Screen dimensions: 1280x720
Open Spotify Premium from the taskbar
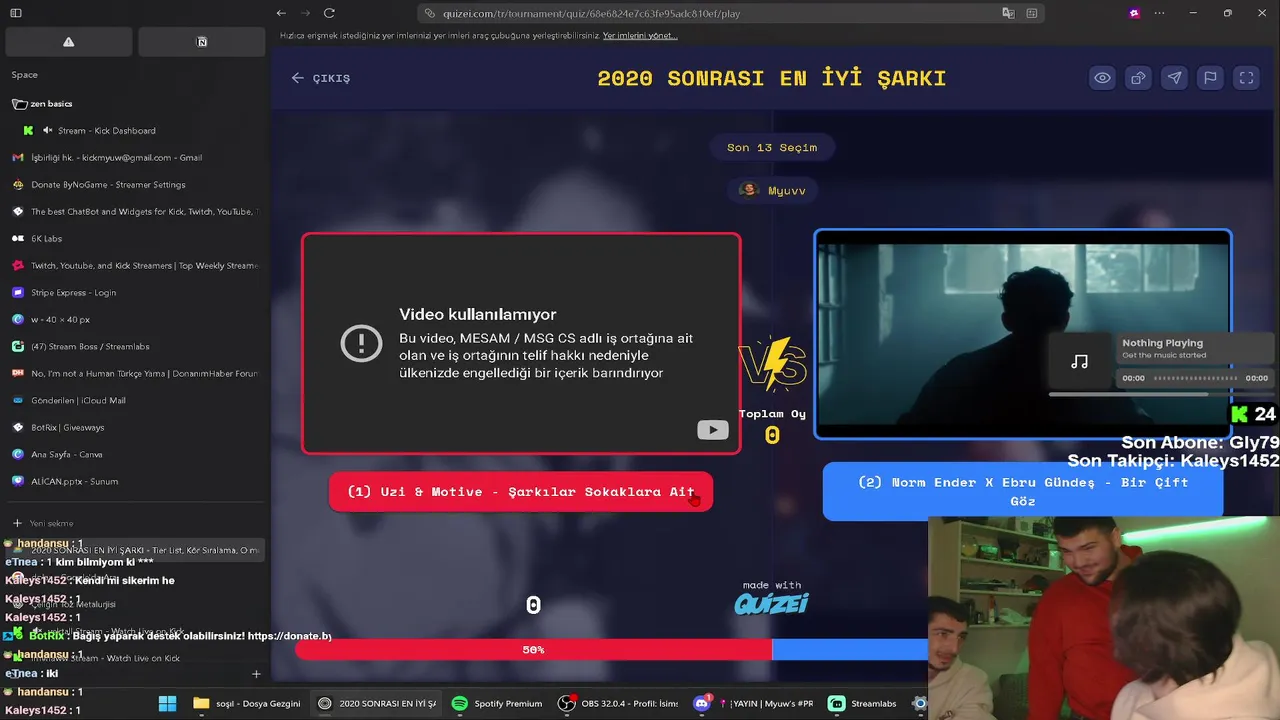click(497, 704)
